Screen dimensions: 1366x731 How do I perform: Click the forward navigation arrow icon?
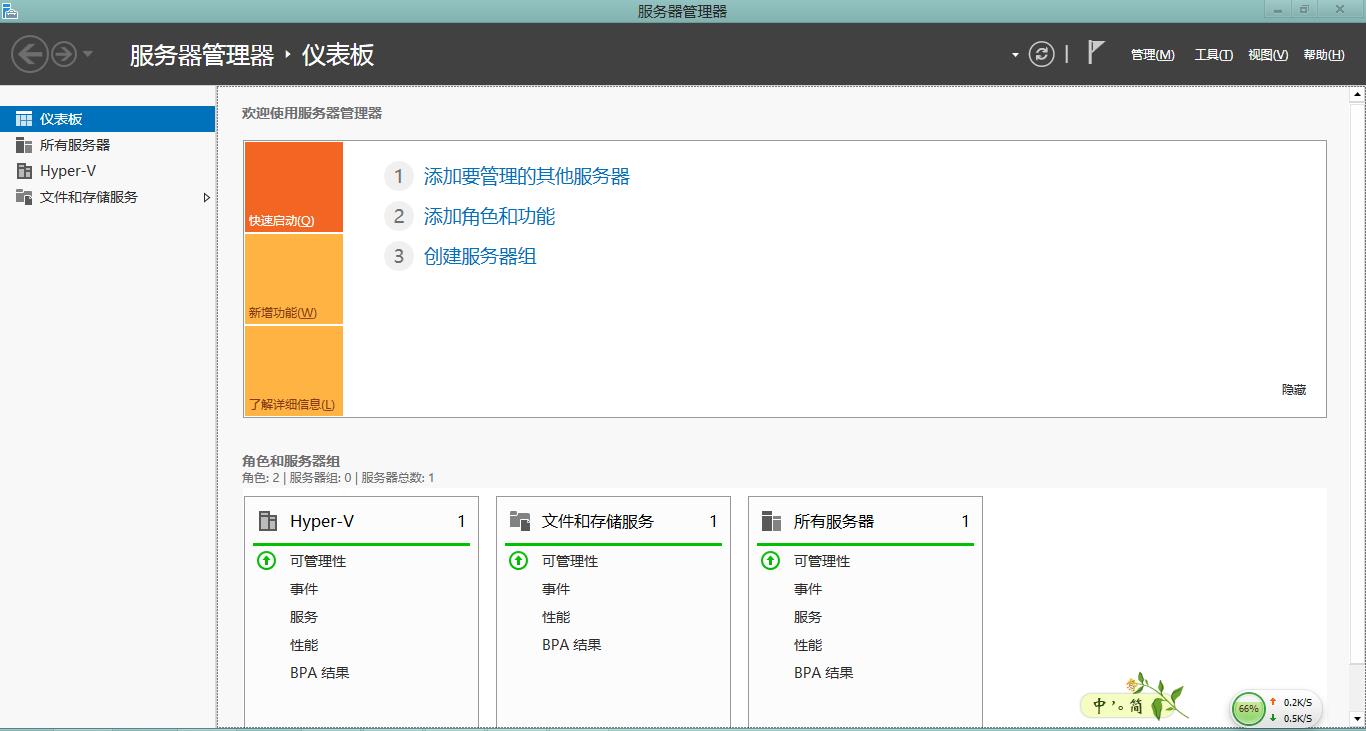pos(64,54)
